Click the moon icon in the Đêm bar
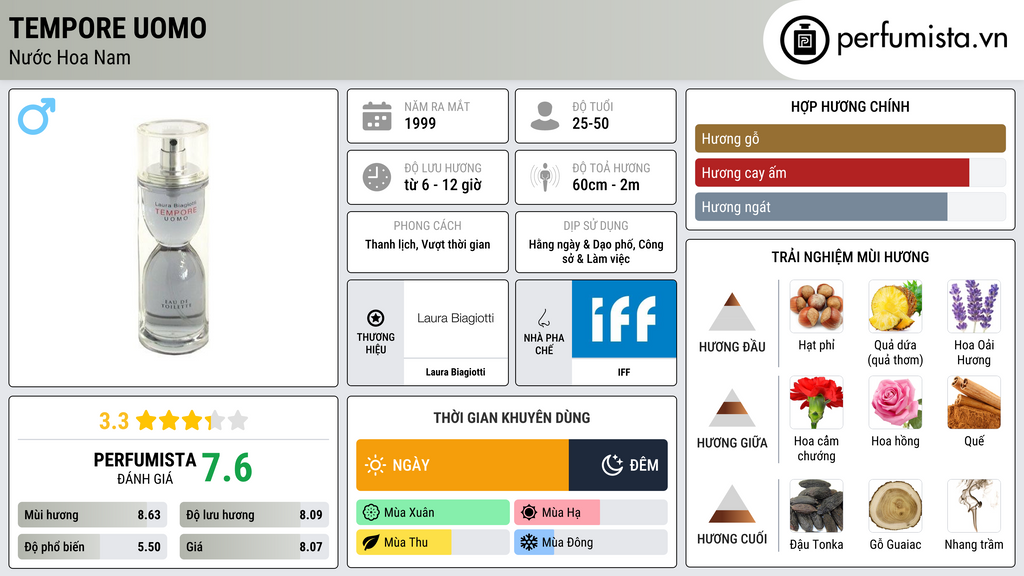 tap(612, 465)
